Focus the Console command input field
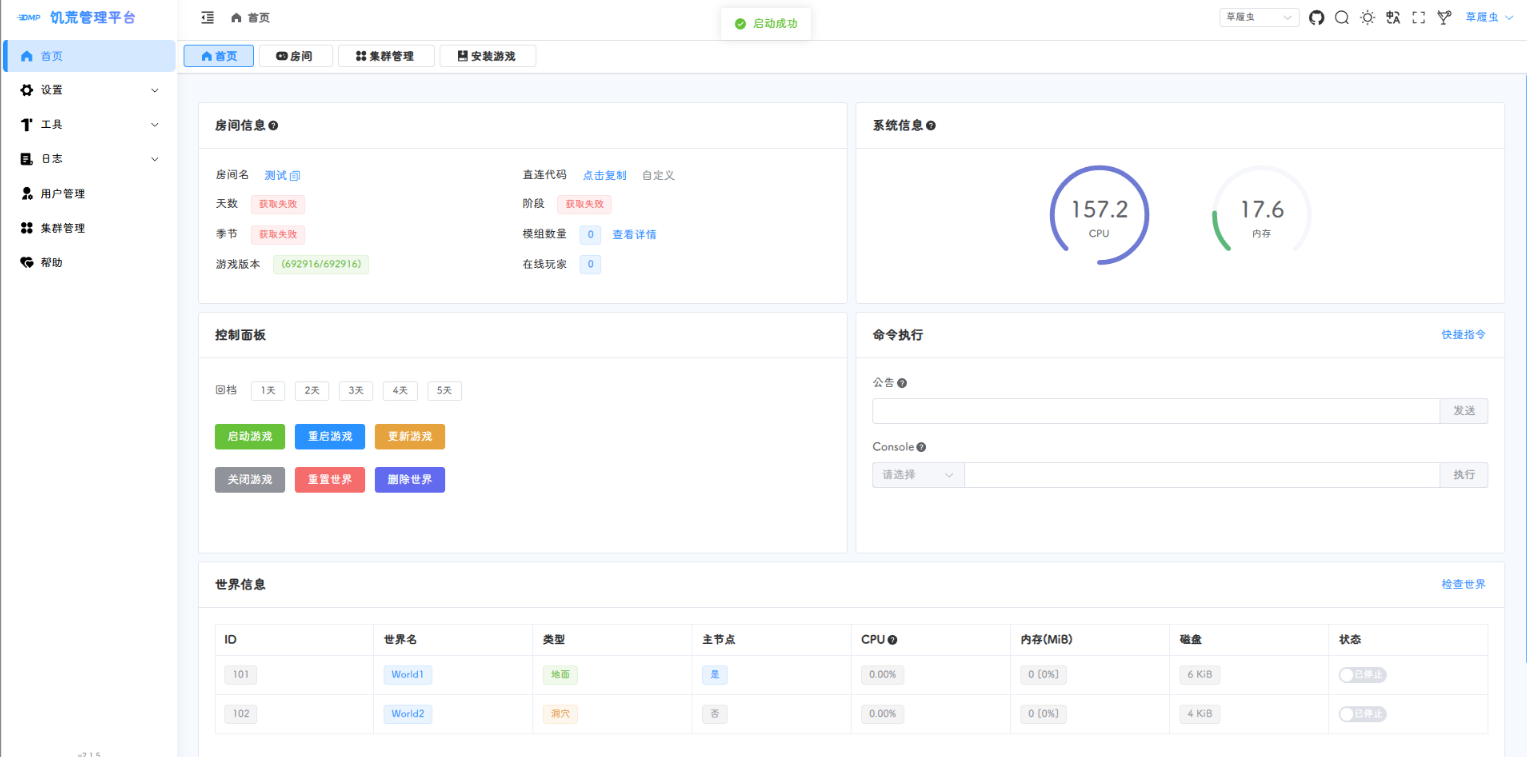The image size is (1527, 757). coord(1202,475)
